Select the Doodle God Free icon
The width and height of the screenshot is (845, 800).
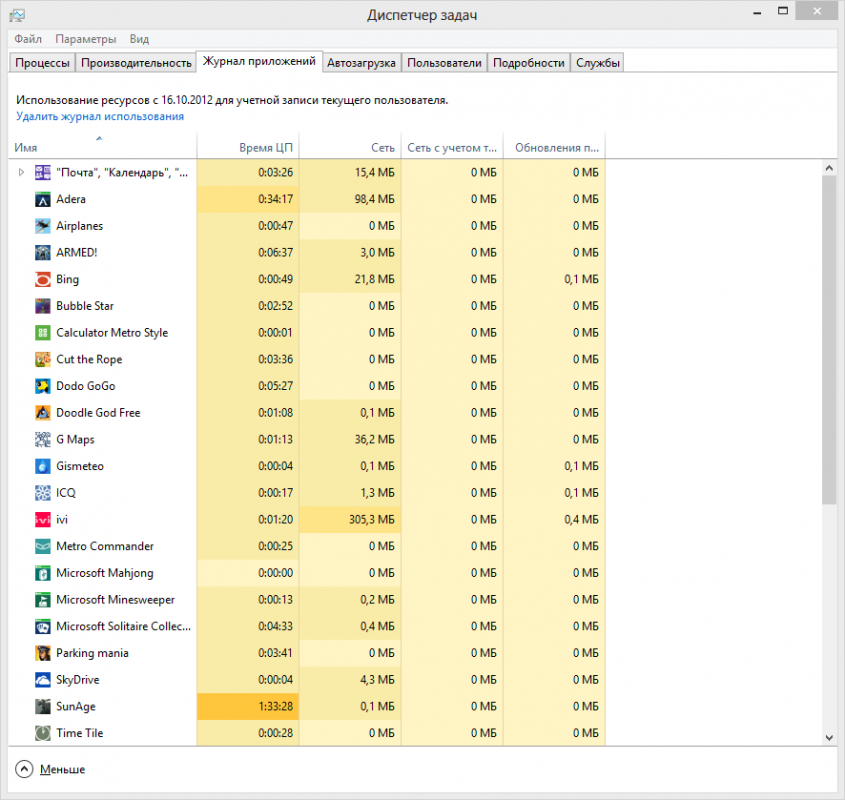point(43,413)
